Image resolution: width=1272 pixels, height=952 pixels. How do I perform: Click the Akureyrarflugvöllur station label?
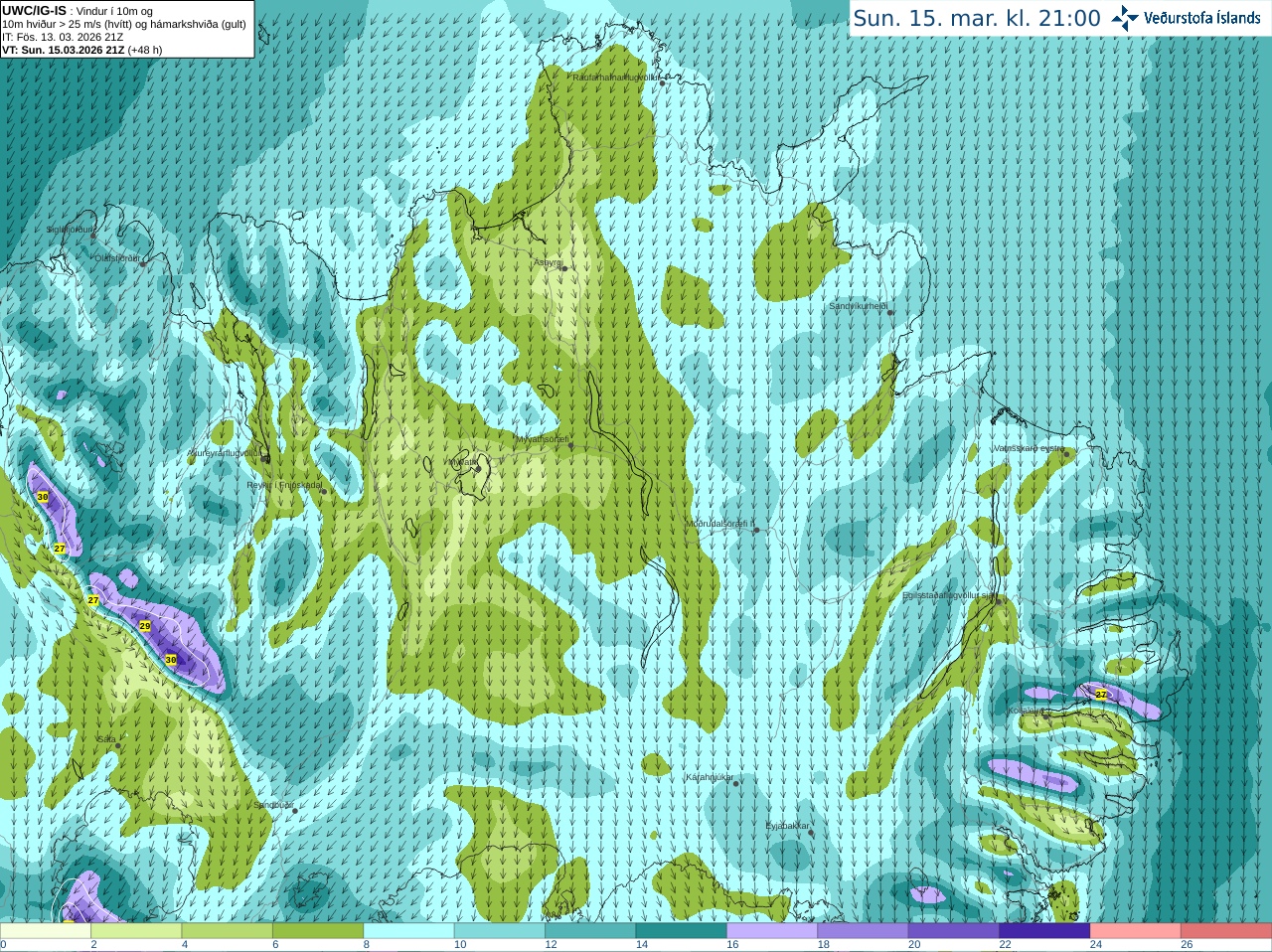tap(225, 452)
